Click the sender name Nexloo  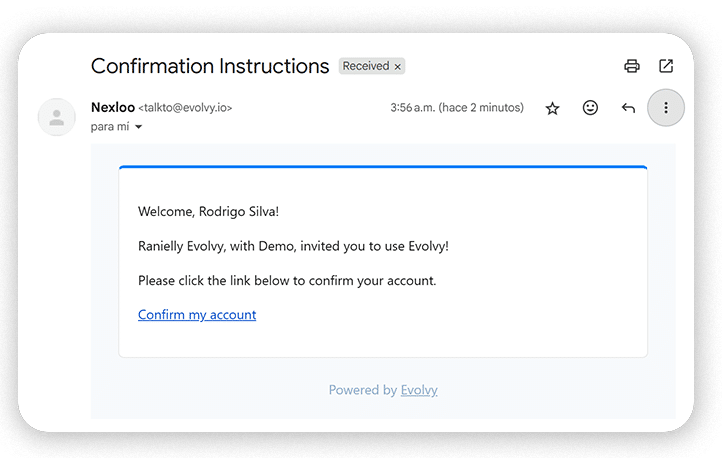[x=112, y=107]
